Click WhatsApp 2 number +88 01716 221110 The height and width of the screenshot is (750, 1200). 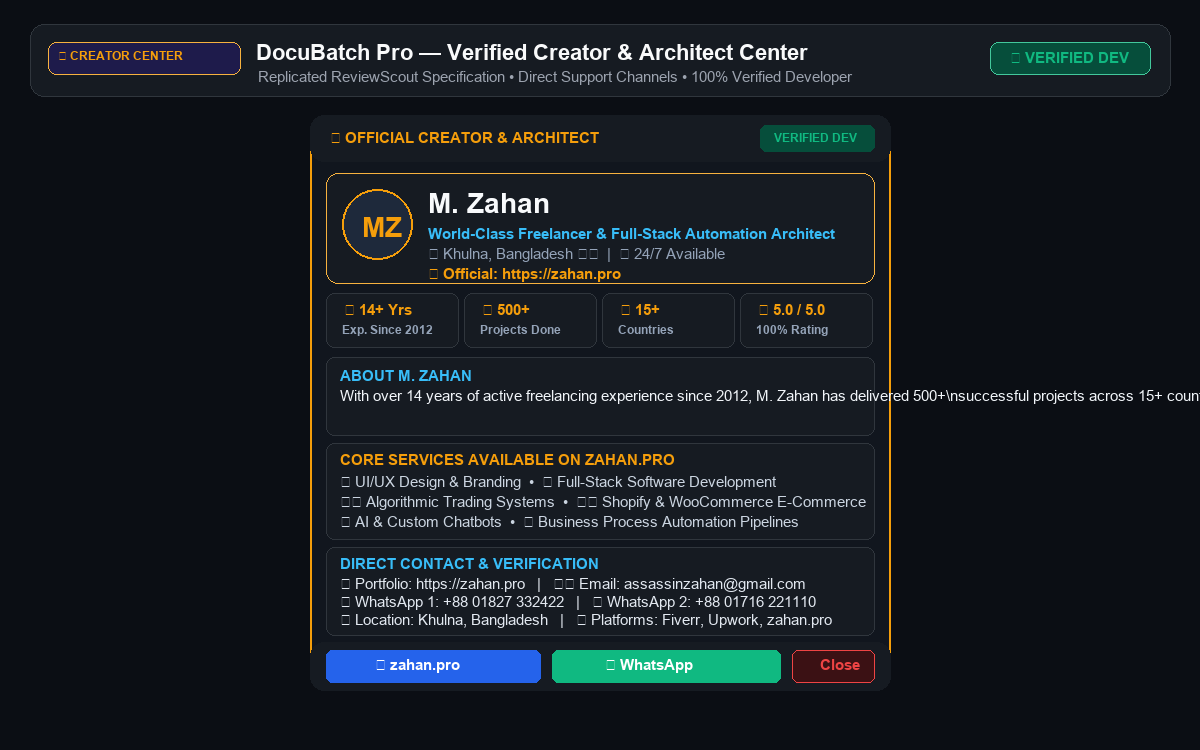704,602
